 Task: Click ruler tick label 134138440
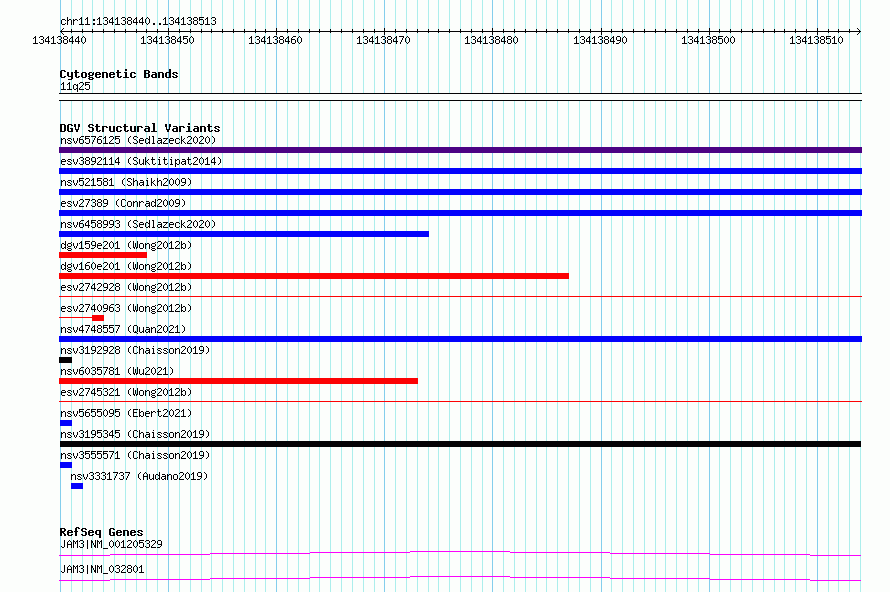(59, 40)
